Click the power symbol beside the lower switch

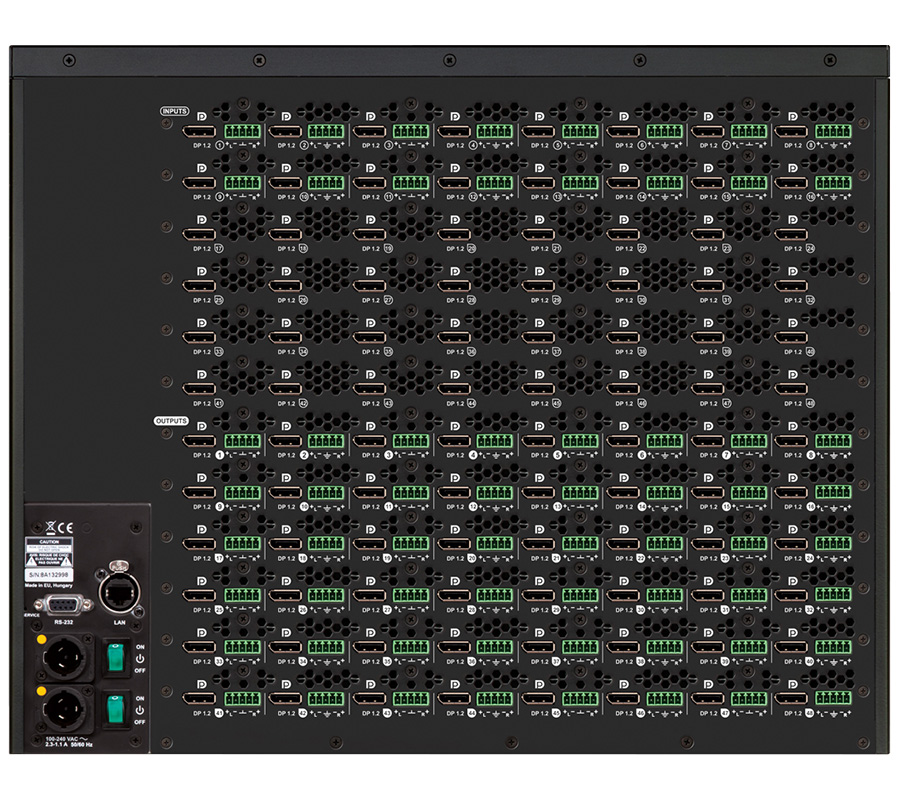[138, 708]
